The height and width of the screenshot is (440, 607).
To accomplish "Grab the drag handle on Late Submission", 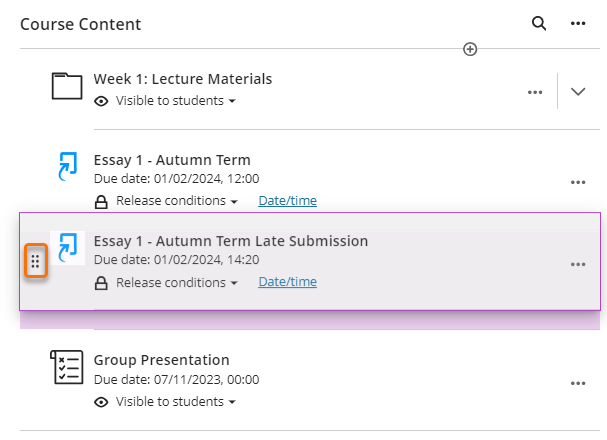I will [x=35, y=262].
